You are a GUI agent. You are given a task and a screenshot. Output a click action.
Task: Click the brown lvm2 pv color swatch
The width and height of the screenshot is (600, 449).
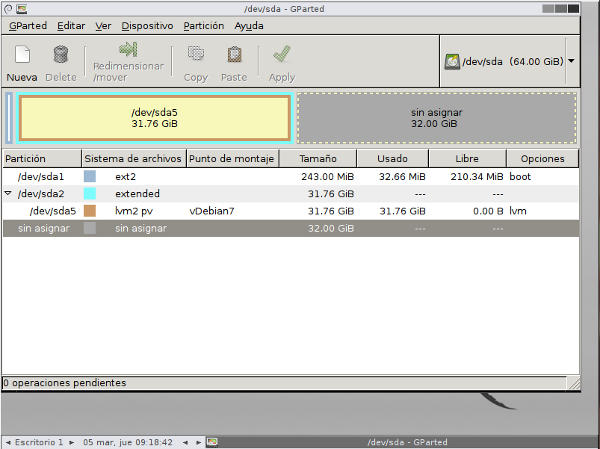pos(90,211)
